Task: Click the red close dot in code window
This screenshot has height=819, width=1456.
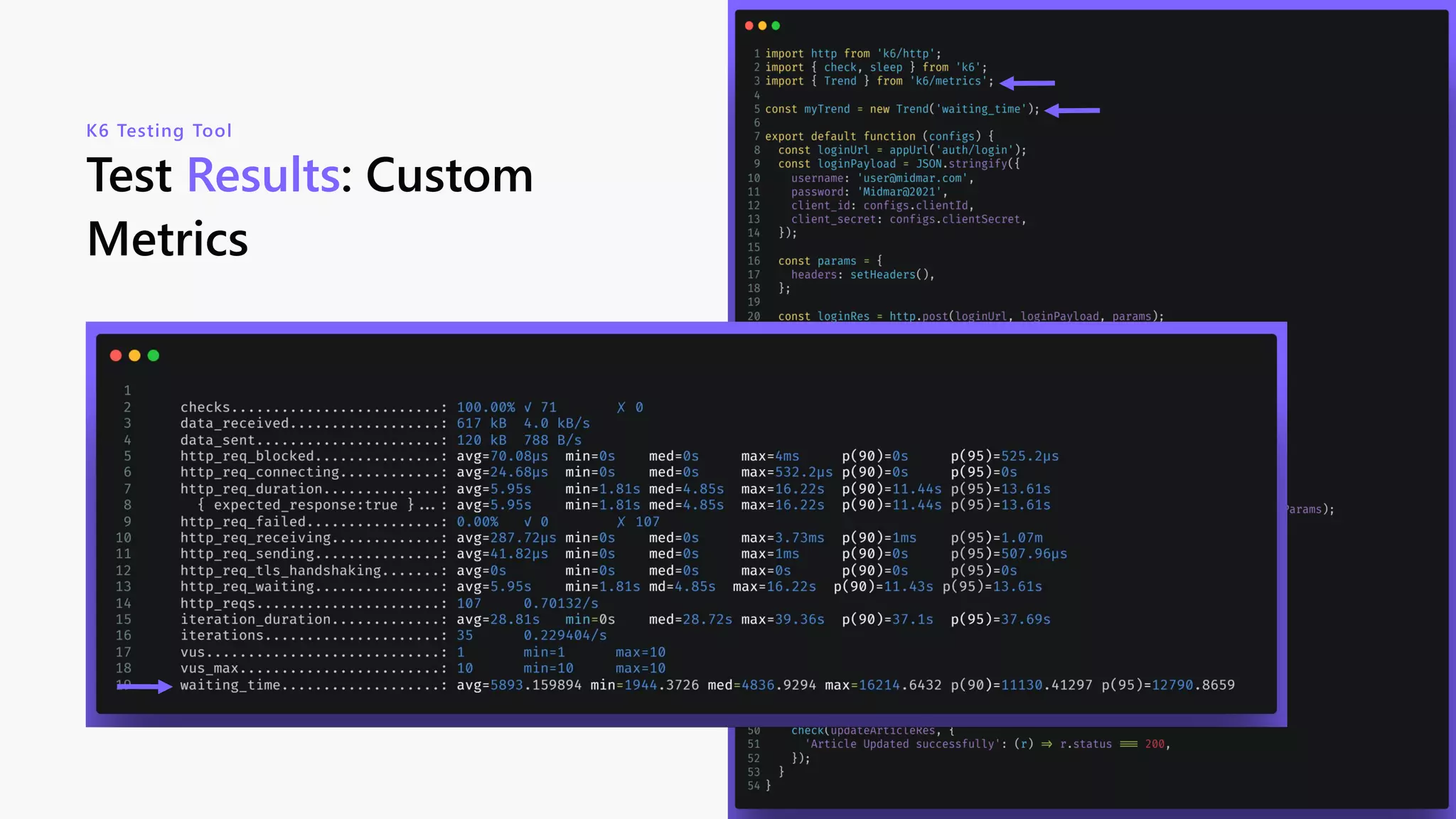Action: coord(749,26)
